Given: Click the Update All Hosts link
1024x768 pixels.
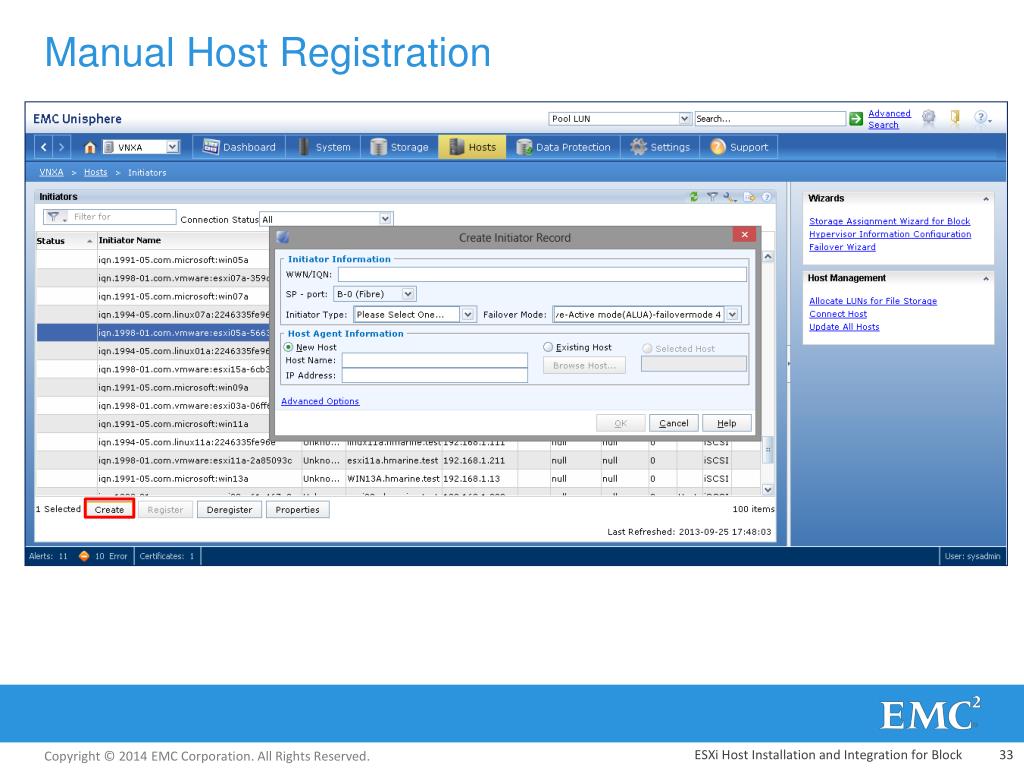Looking at the screenshot, I should (x=844, y=327).
